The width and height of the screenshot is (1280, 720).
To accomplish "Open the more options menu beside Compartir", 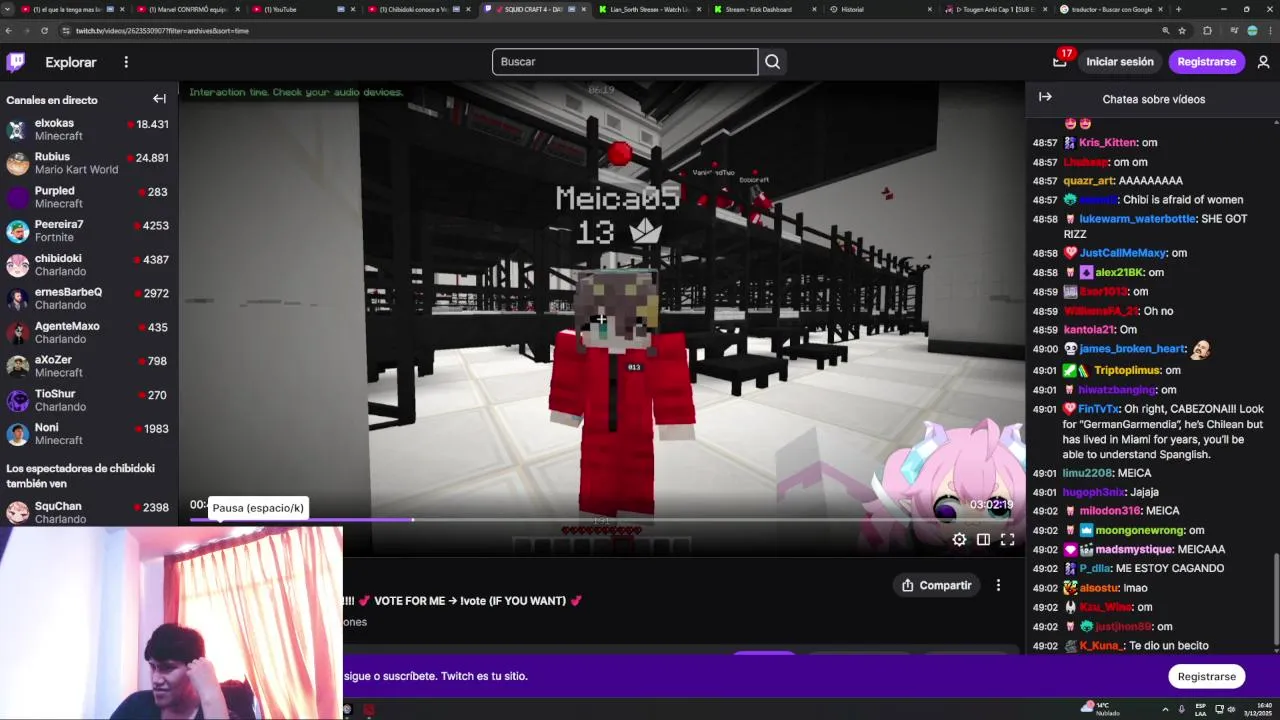I will (998, 585).
